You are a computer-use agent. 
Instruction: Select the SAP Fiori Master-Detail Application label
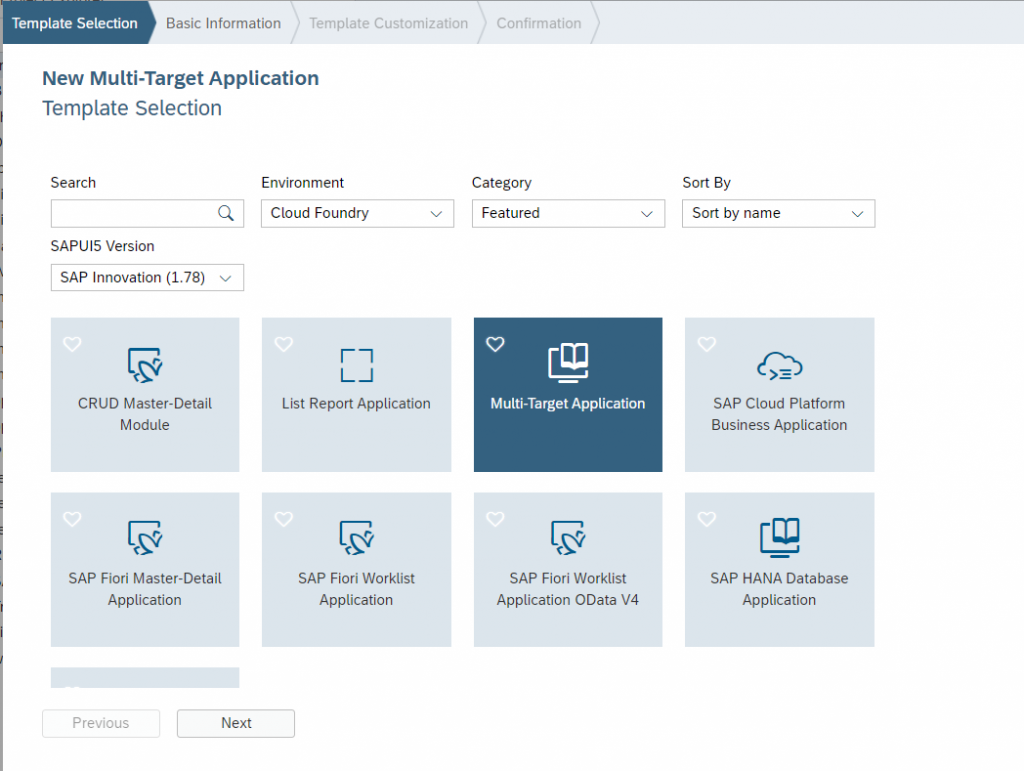(145, 589)
